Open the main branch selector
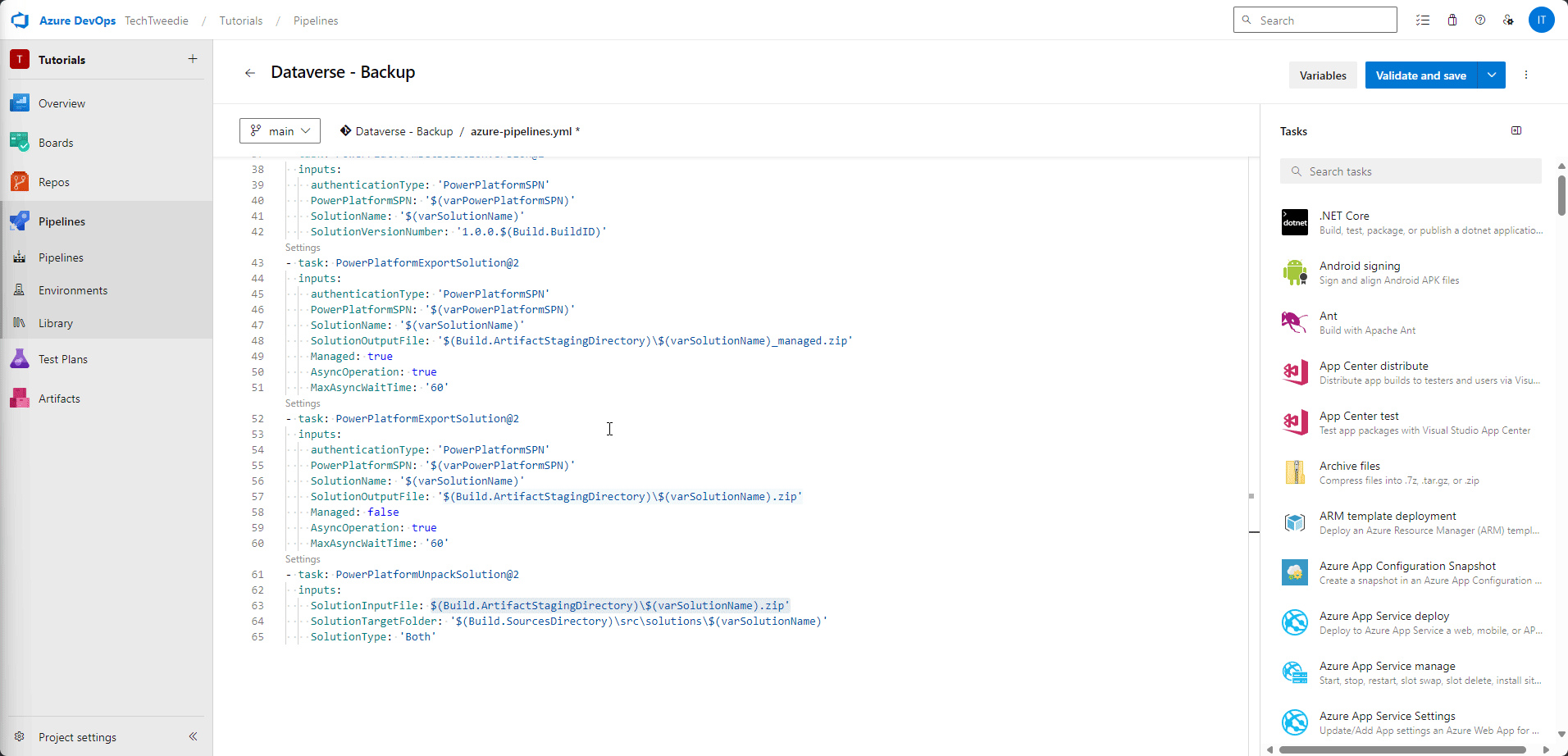Image resolution: width=1568 pixels, height=756 pixels. [x=279, y=130]
